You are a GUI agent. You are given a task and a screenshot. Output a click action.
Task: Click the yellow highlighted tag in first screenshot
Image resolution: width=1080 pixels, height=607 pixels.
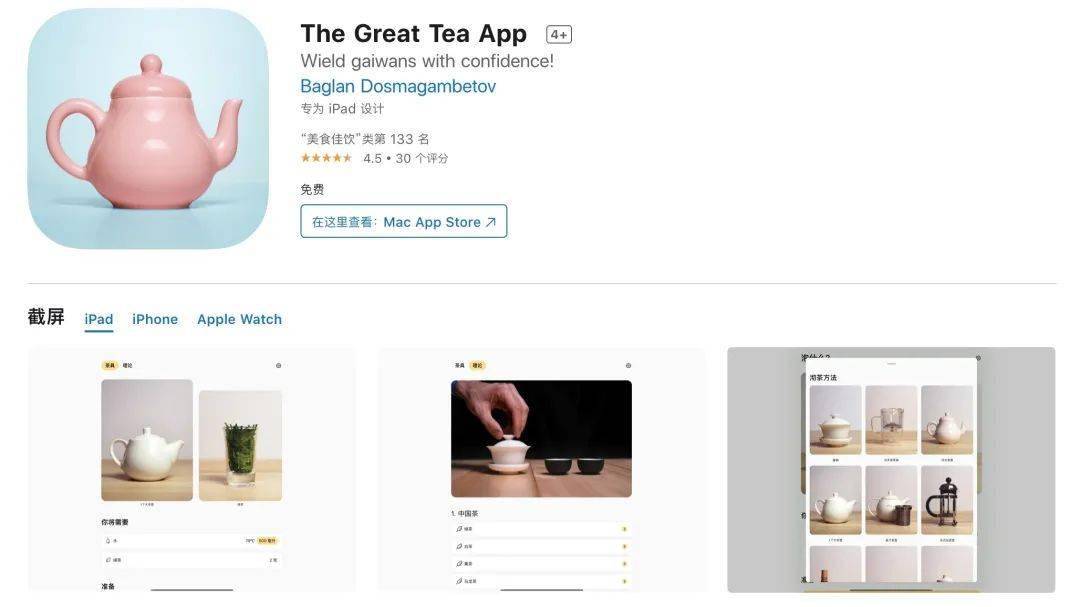point(110,366)
